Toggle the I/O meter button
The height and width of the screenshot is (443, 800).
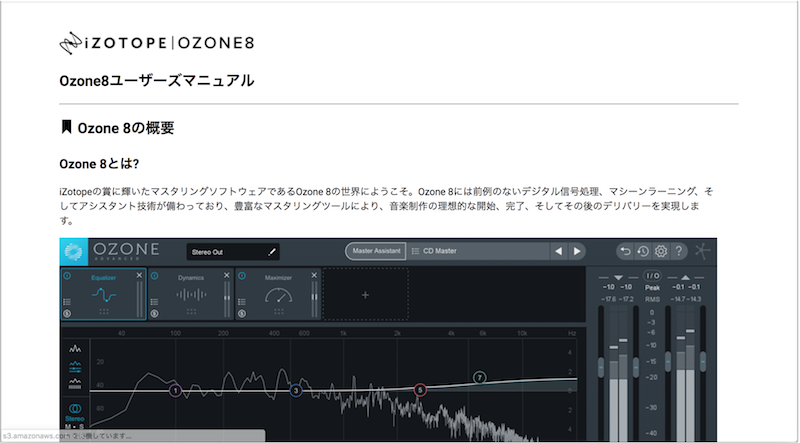click(653, 276)
